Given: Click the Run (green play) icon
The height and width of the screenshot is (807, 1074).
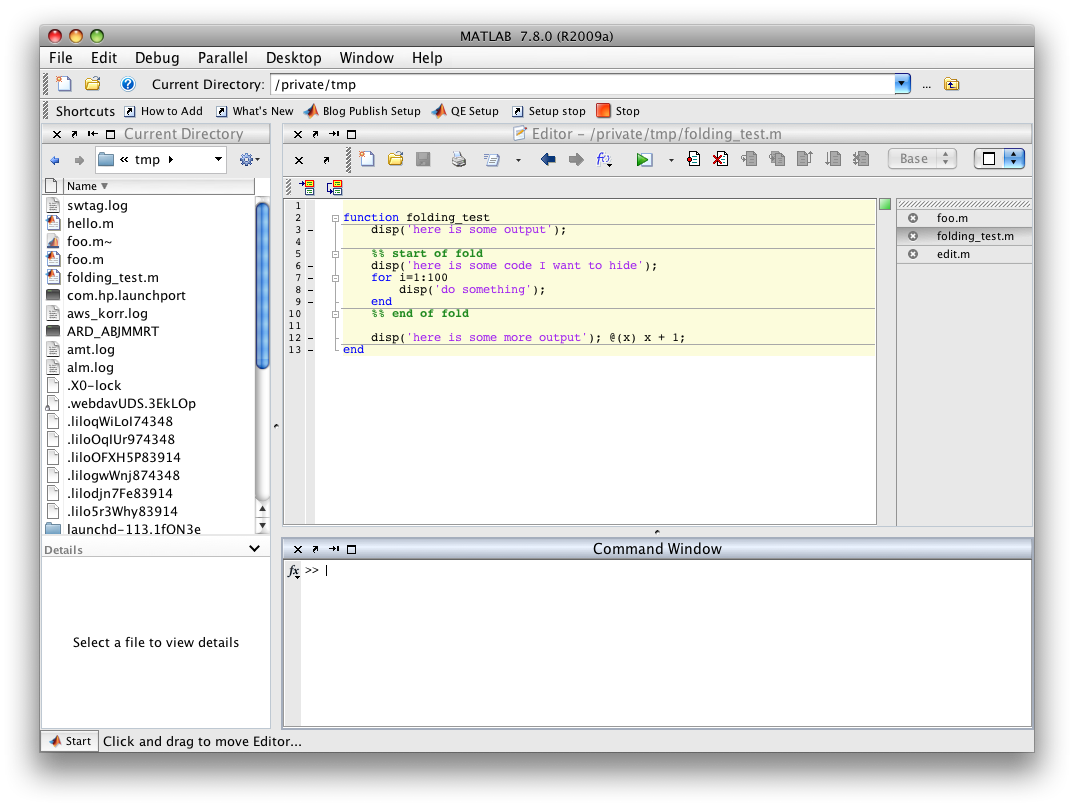Looking at the screenshot, I should [644, 159].
